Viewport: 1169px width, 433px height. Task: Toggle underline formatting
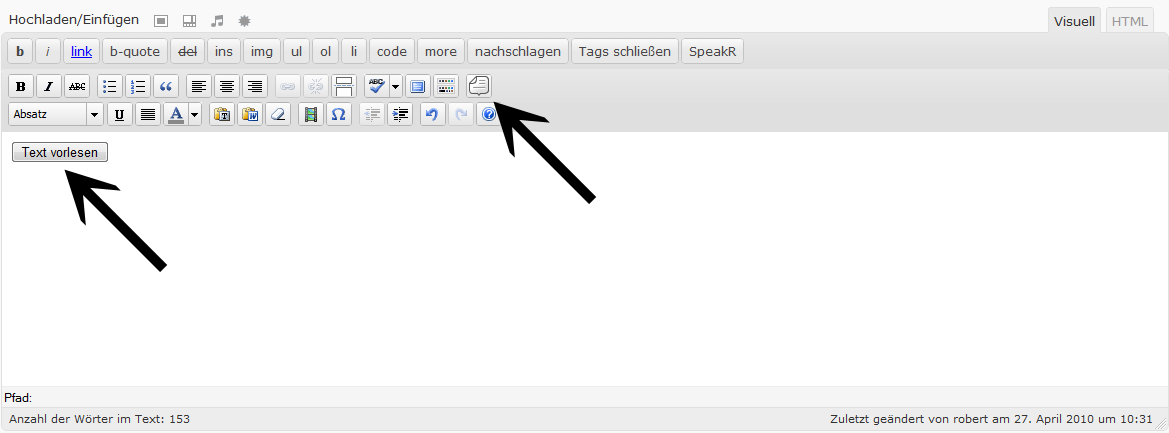119,114
